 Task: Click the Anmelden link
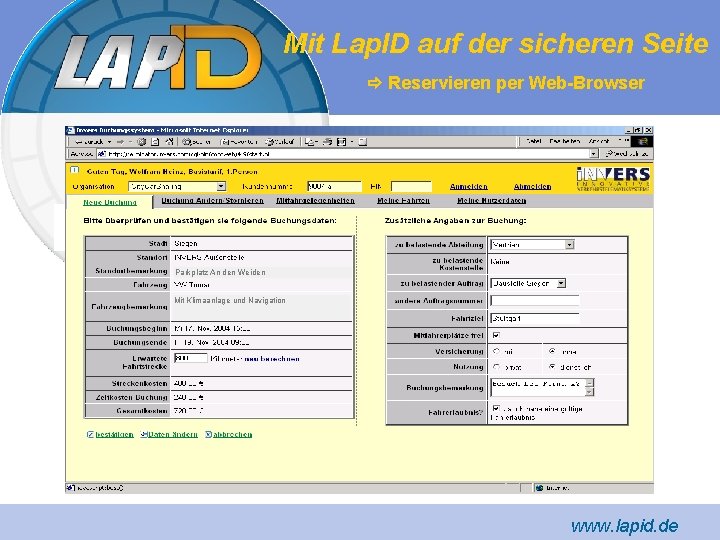468,186
